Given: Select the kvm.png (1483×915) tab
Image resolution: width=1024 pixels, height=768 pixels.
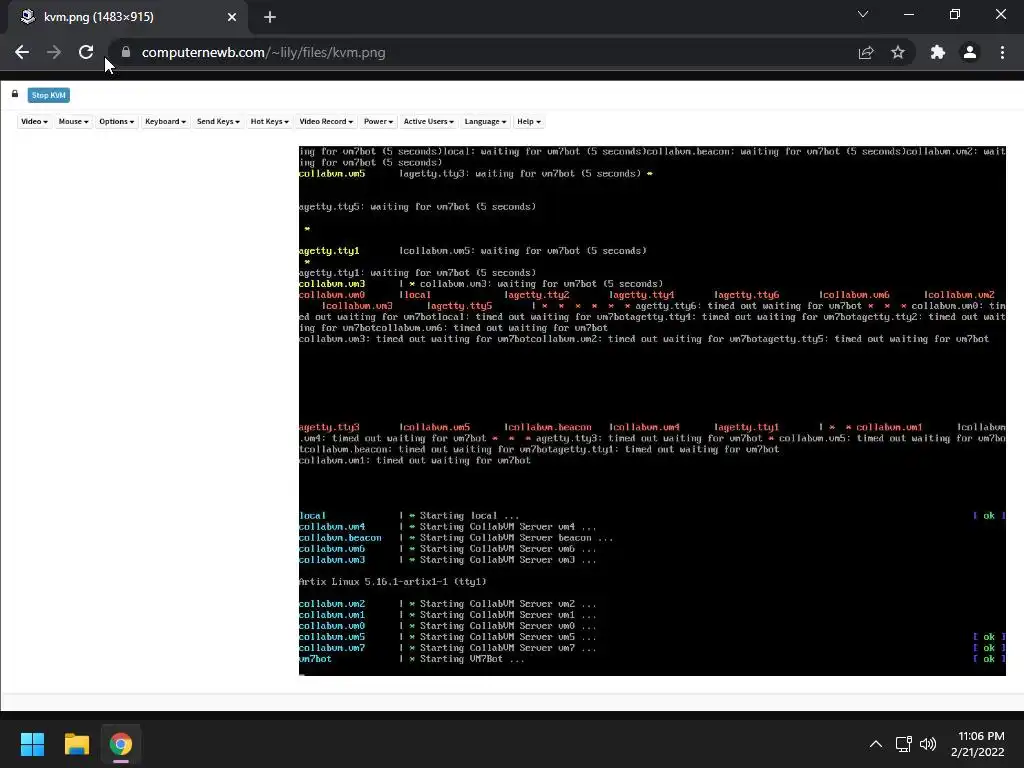Looking at the screenshot, I should 128,17.
